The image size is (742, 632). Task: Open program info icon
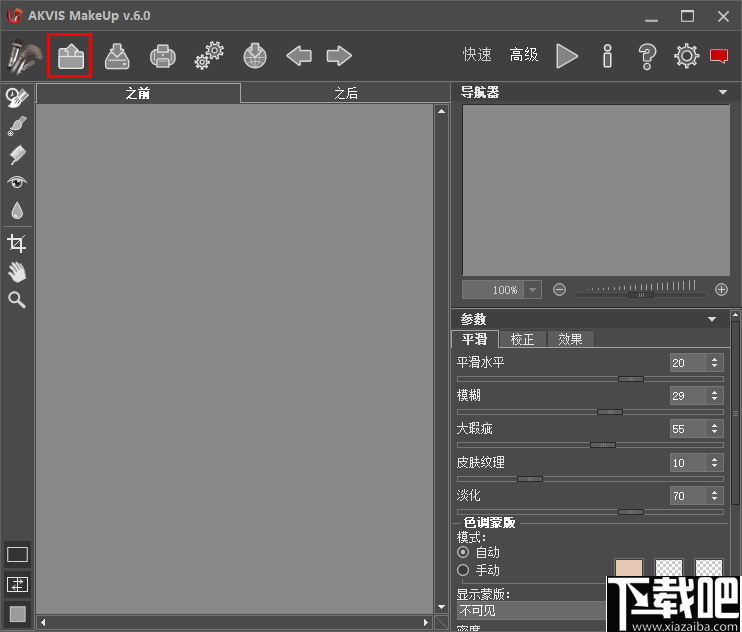tap(608, 56)
